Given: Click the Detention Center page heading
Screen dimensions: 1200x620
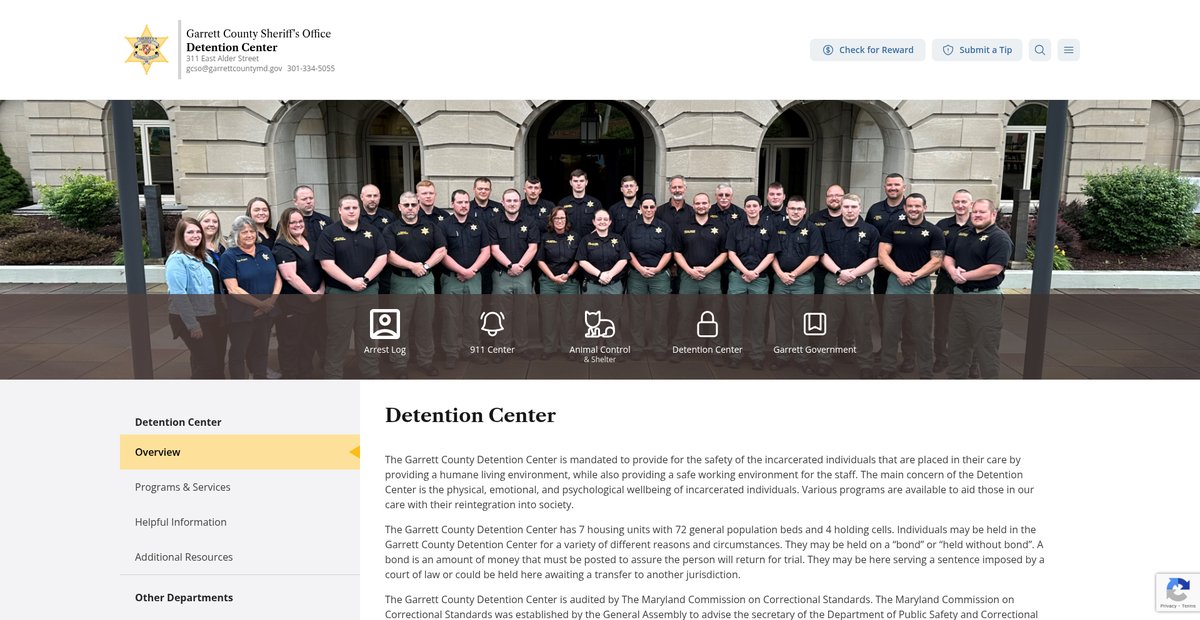Looking at the screenshot, I should pos(470,415).
